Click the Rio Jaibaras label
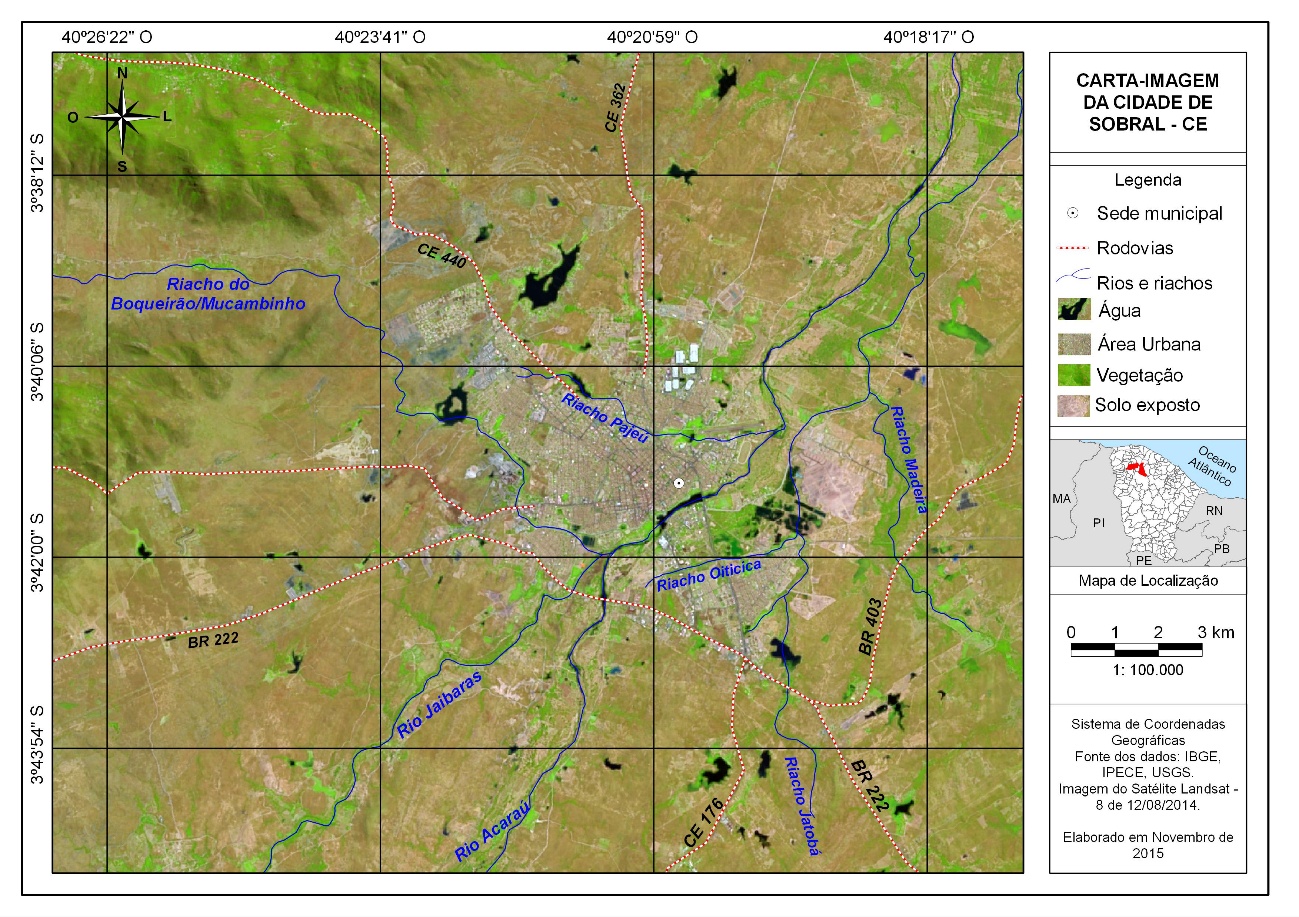Screen dimensions: 1299x917 pyautogui.click(x=440, y=706)
